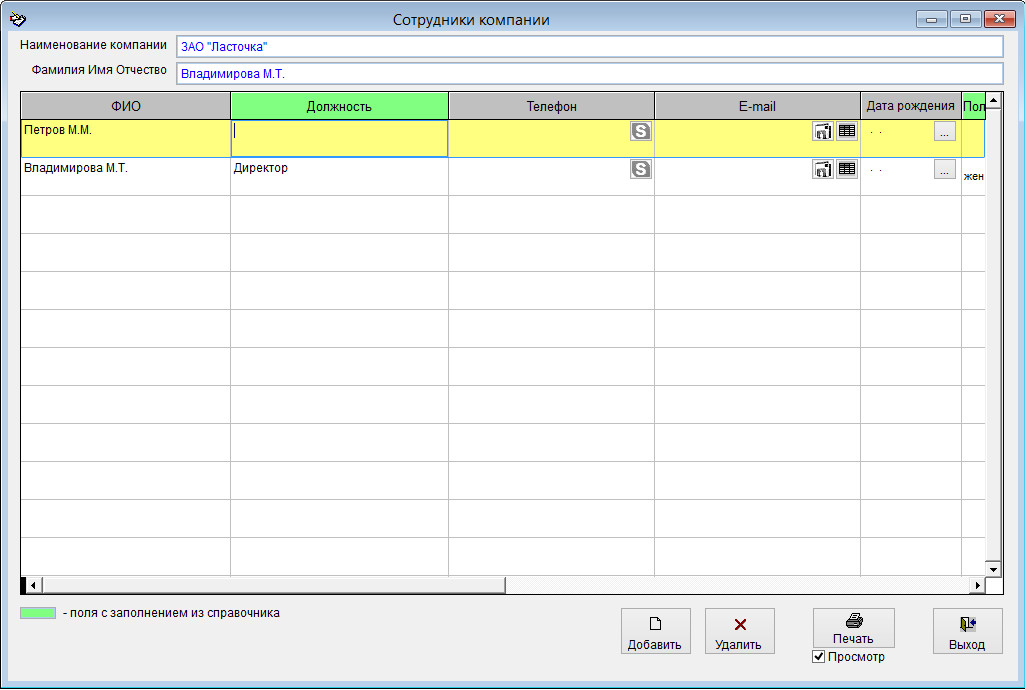
Task: Click Skype icon in Владимирова М.Т. phone cell
Action: (x=641, y=169)
